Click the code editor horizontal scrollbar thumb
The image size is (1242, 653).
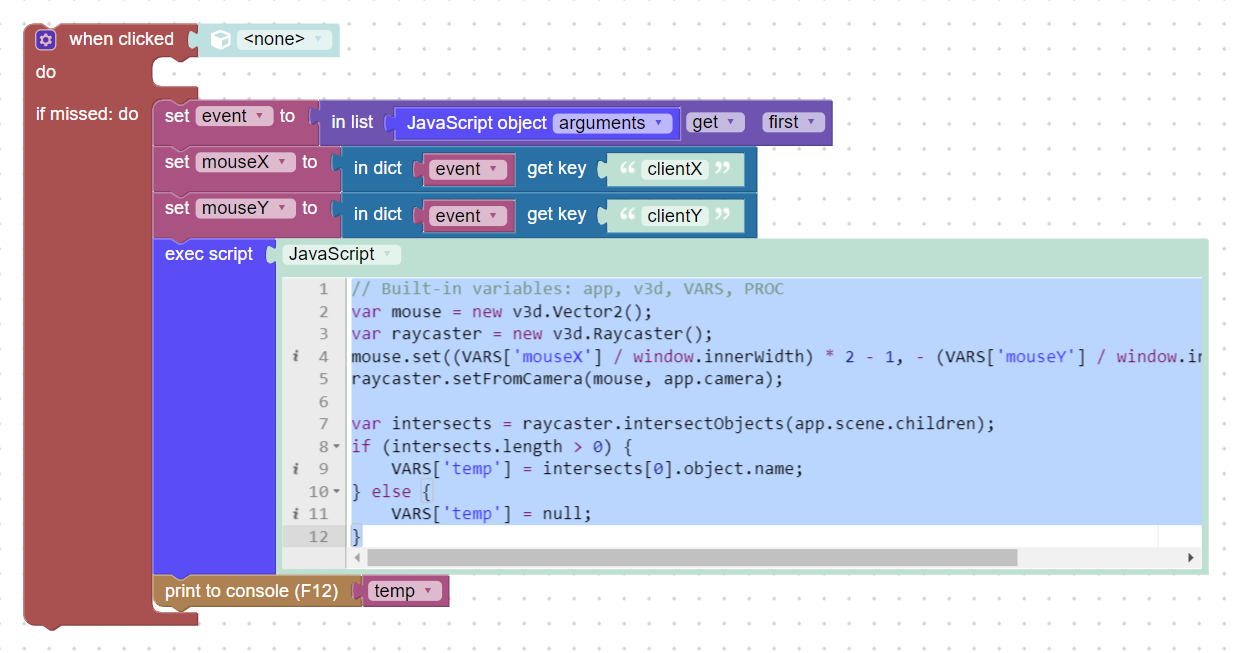692,557
